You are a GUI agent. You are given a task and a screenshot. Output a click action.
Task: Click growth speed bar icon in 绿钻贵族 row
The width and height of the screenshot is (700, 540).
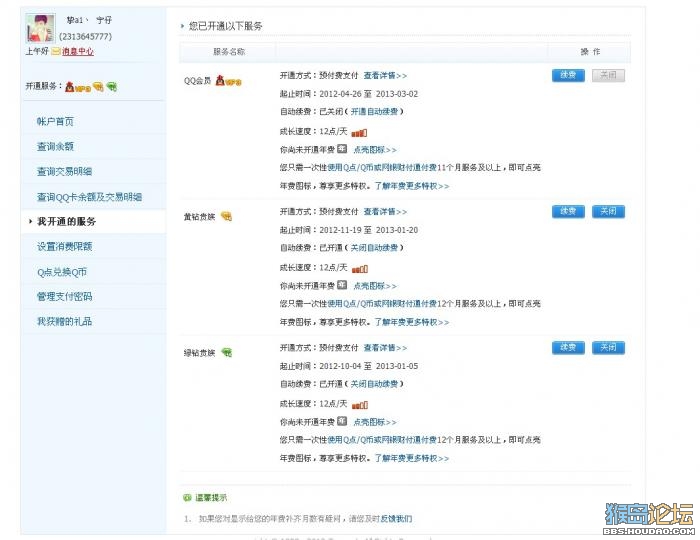359,405
